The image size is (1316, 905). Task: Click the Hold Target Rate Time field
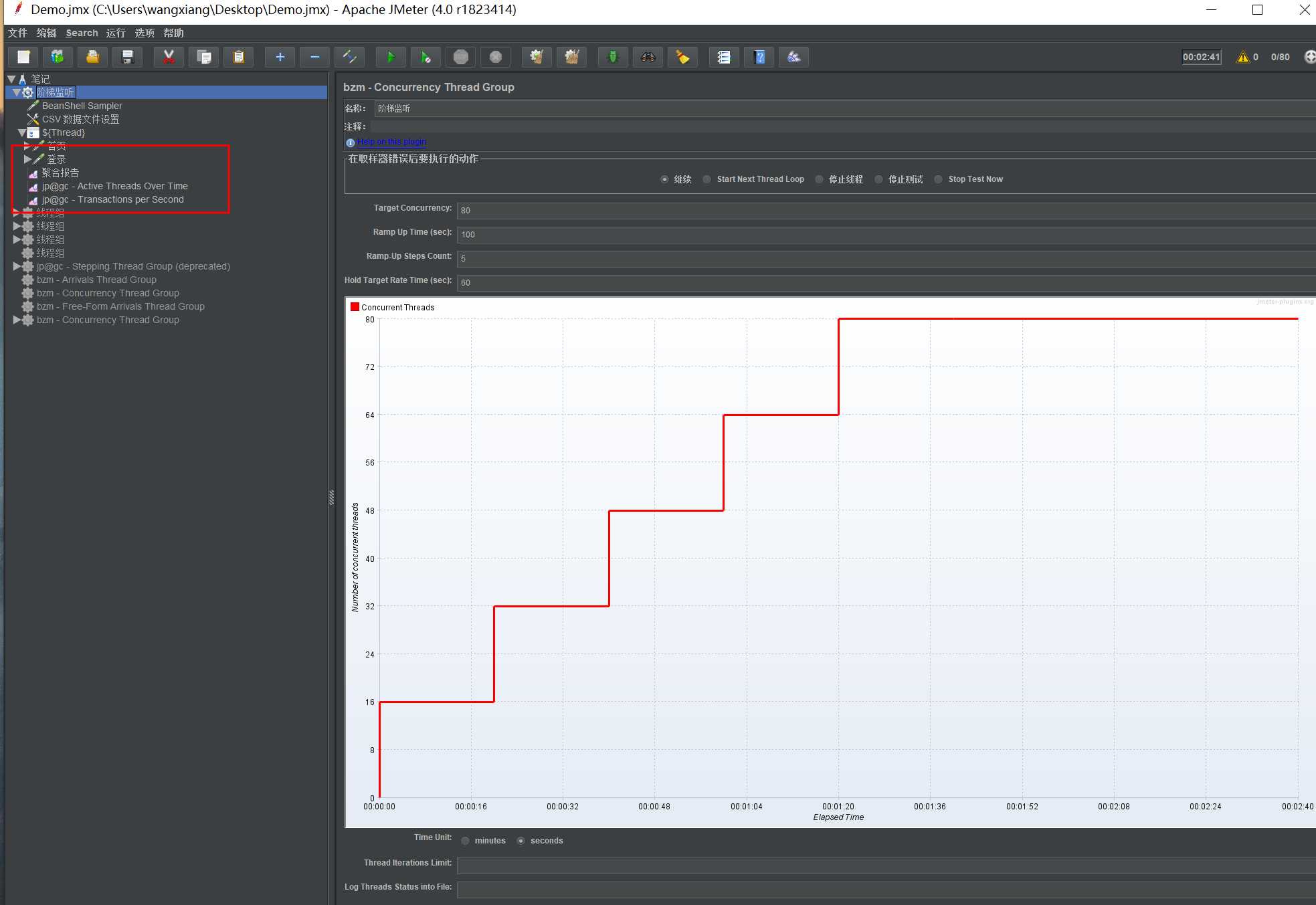(886, 282)
